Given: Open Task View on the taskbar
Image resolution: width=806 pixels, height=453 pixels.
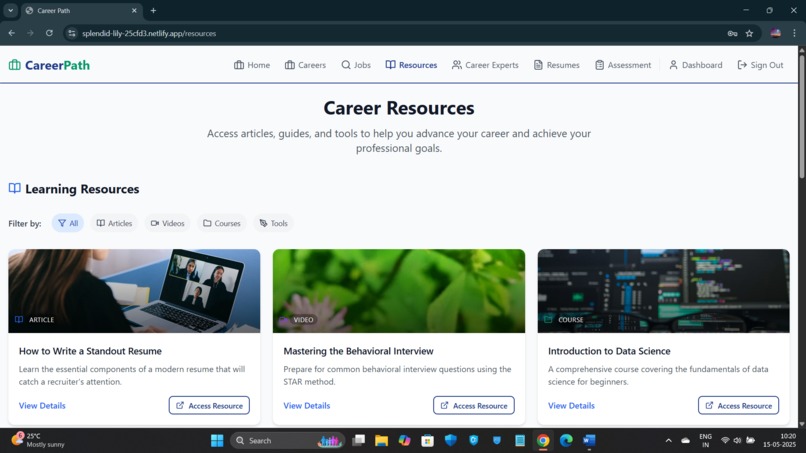Looking at the screenshot, I should [358, 441].
